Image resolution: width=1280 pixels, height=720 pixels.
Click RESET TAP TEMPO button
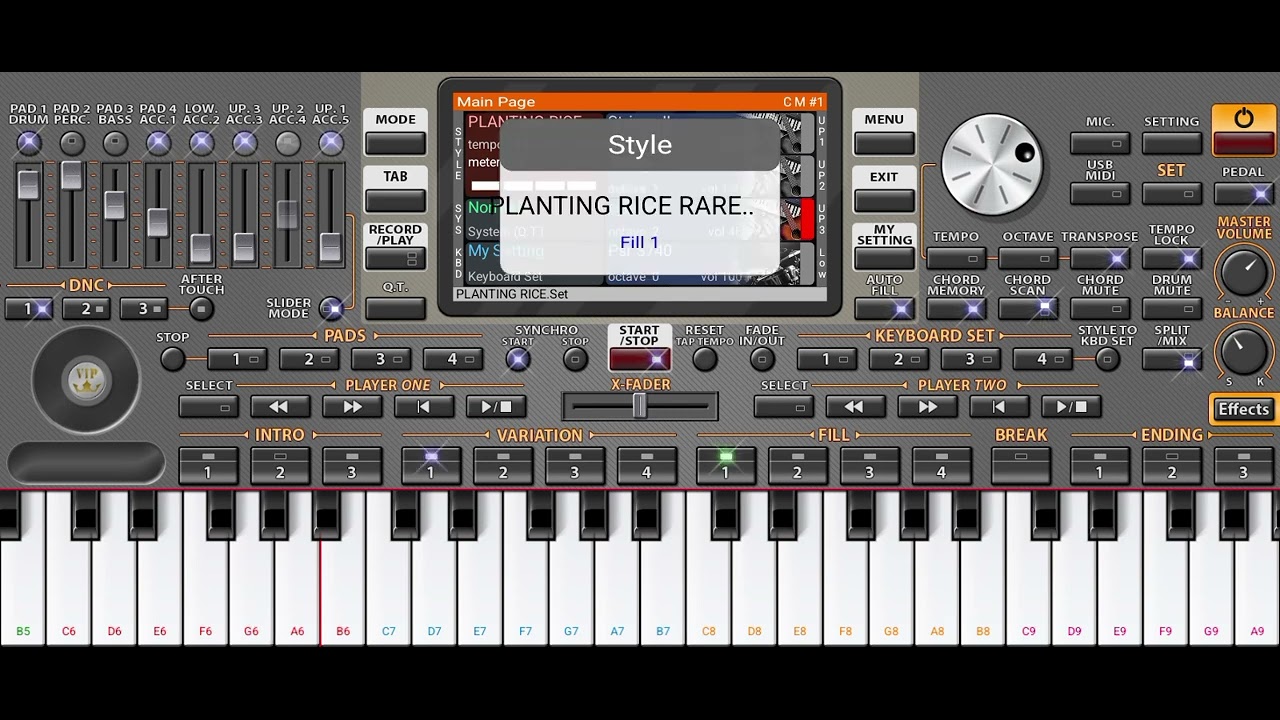(704, 359)
